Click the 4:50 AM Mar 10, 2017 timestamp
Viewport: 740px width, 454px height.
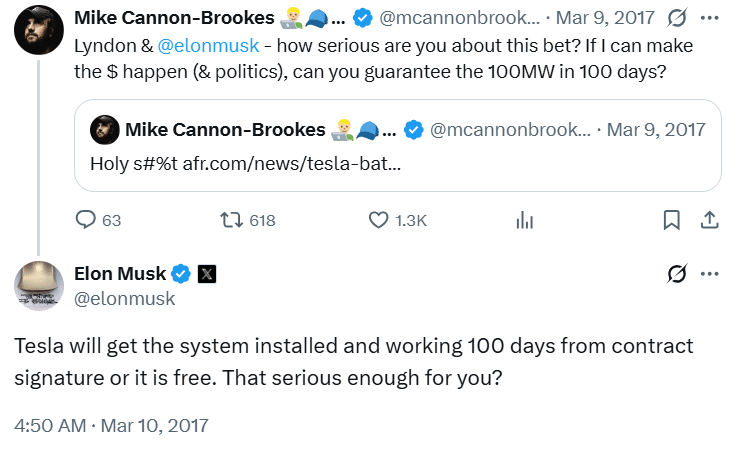tap(112, 425)
